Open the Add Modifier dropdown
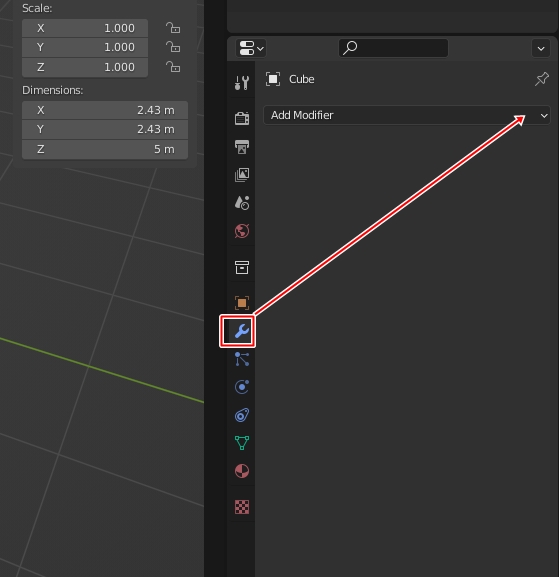559x577 pixels. tap(407, 115)
